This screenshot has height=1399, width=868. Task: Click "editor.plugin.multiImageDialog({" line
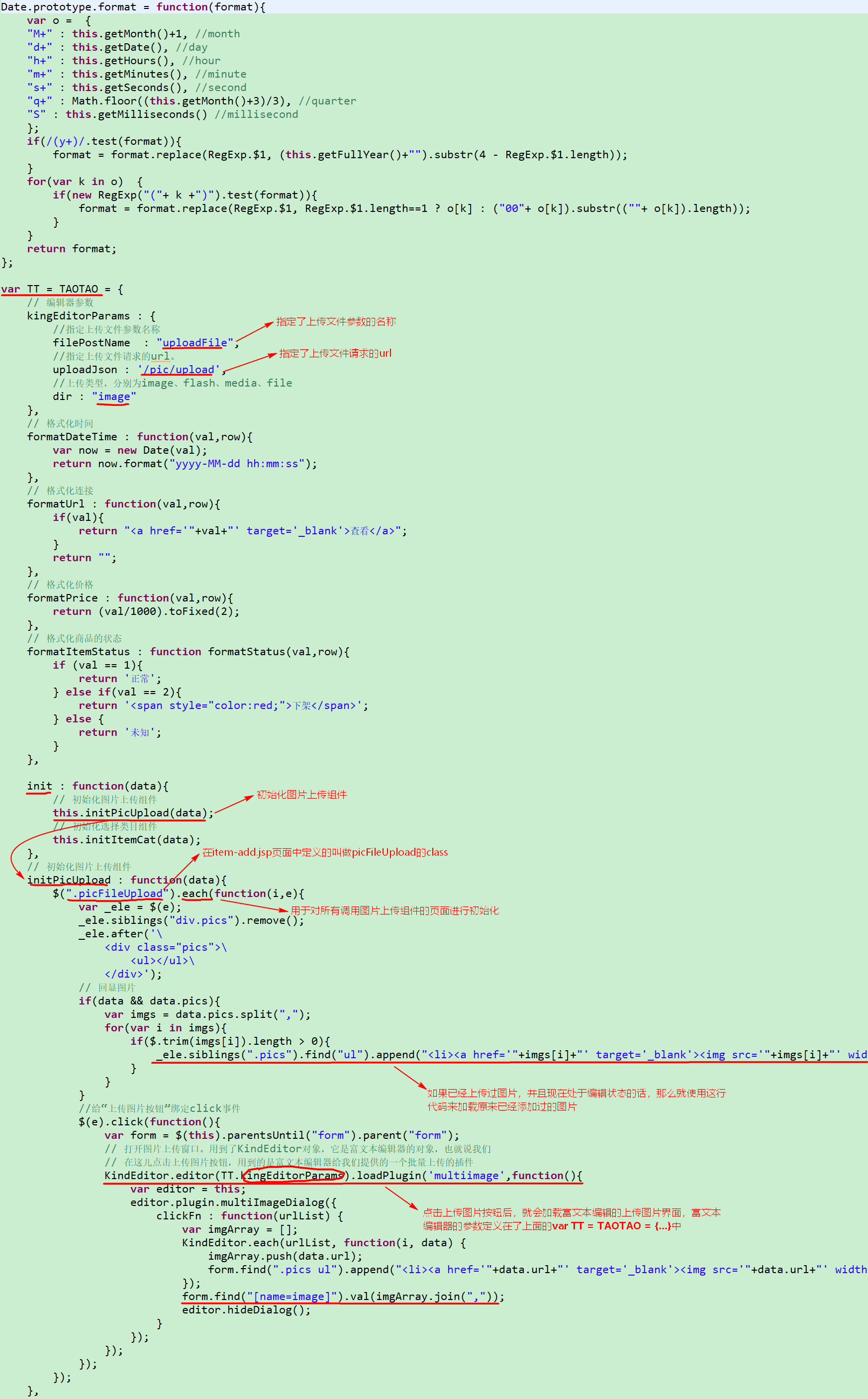234,1202
